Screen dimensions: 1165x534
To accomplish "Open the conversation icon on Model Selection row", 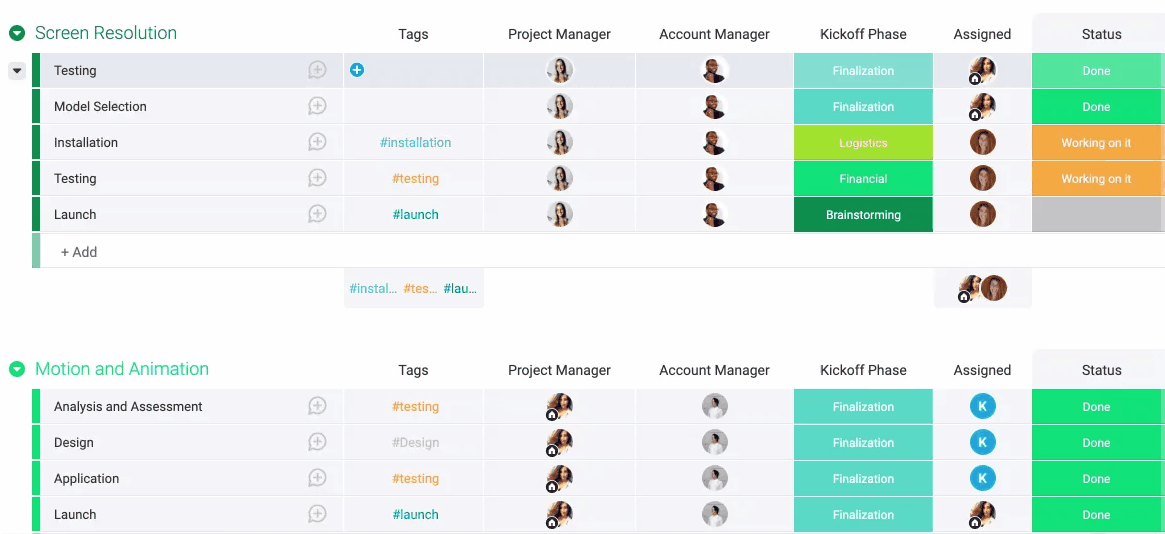I will pyautogui.click(x=317, y=106).
